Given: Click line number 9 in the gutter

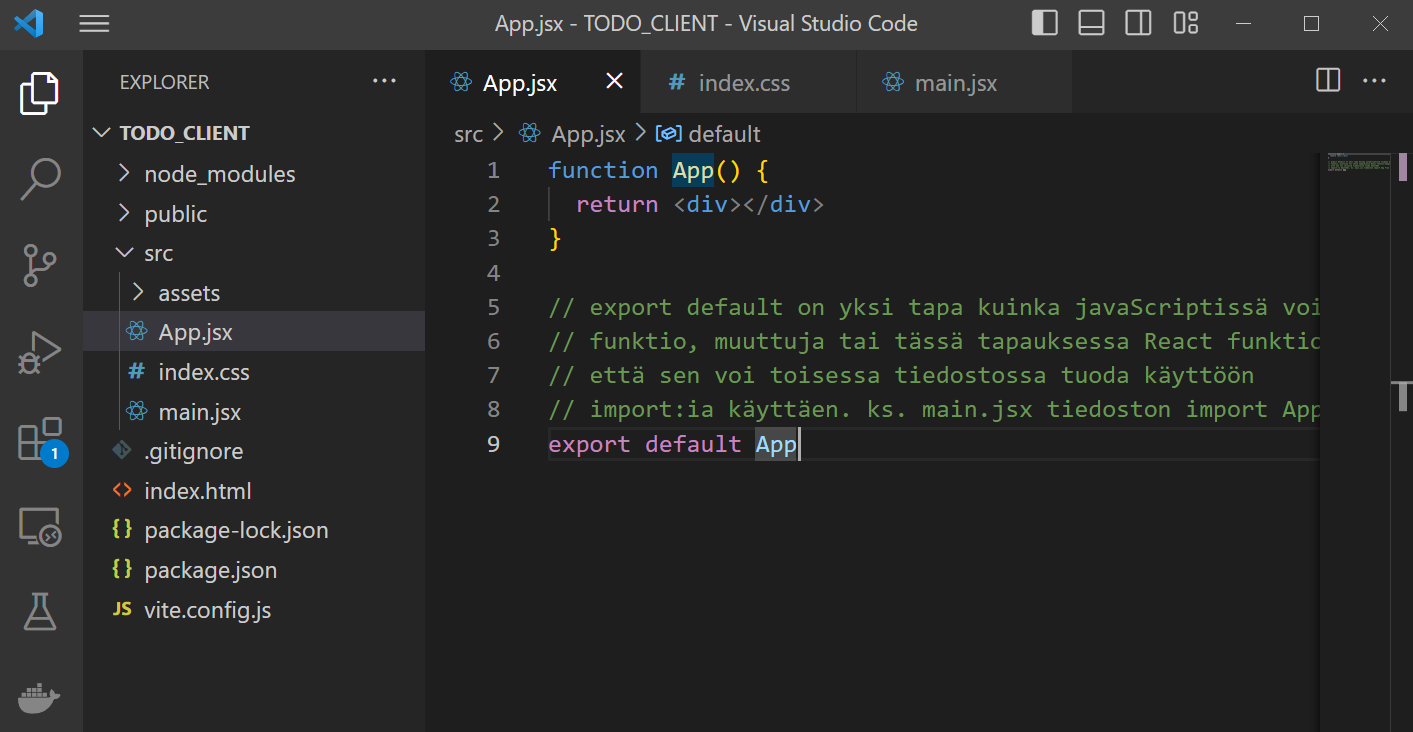Looking at the screenshot, I should (493, 443).
